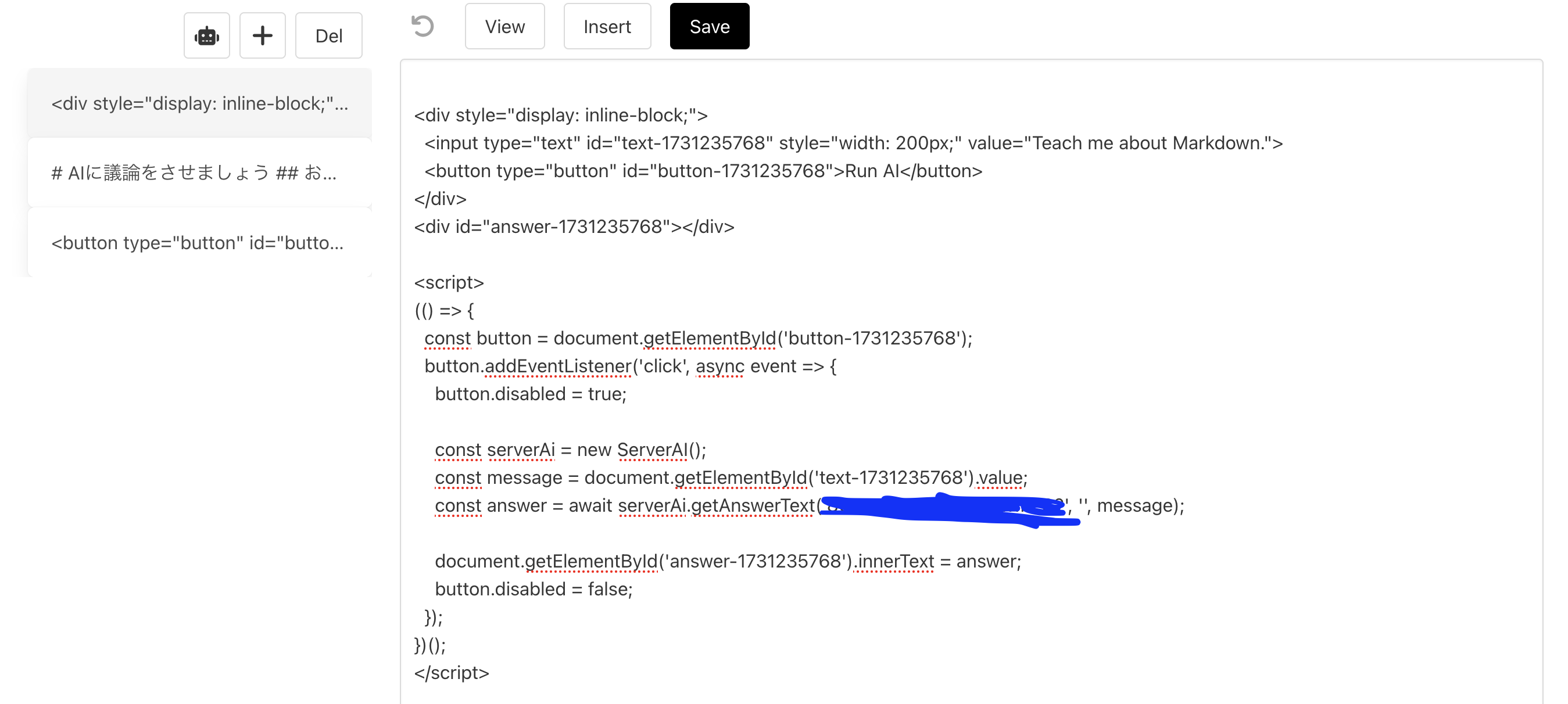Click on the const serverAi line

coord(570,450)
